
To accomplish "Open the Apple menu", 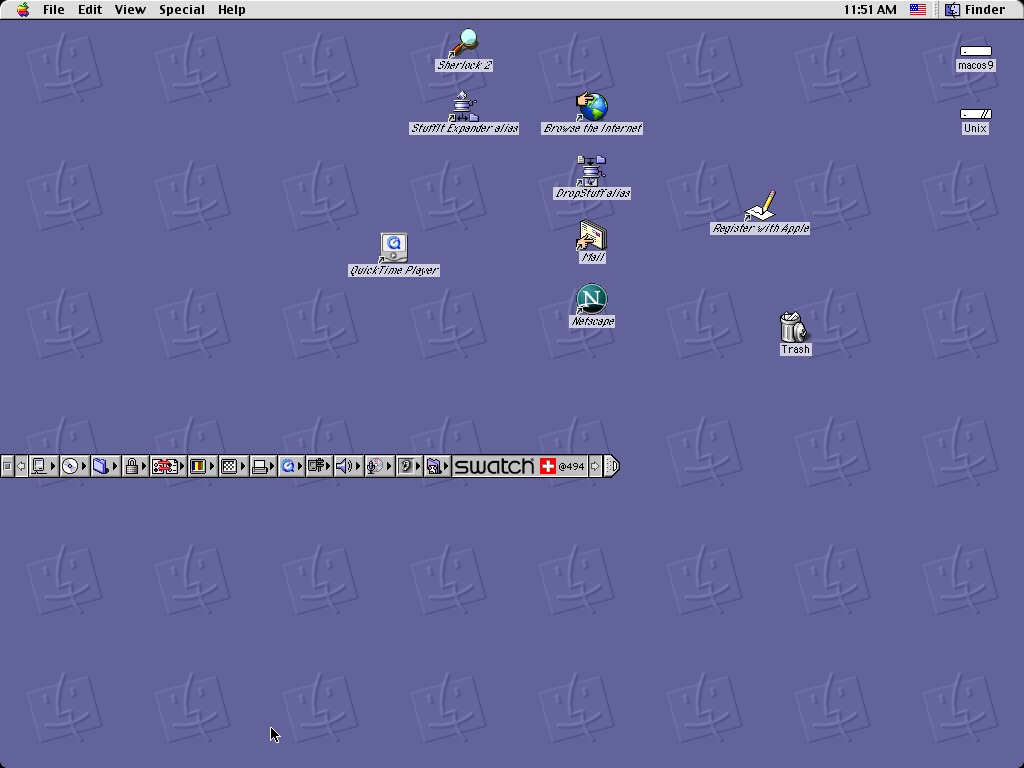I will pyautogui.click(x=23, y=9).
